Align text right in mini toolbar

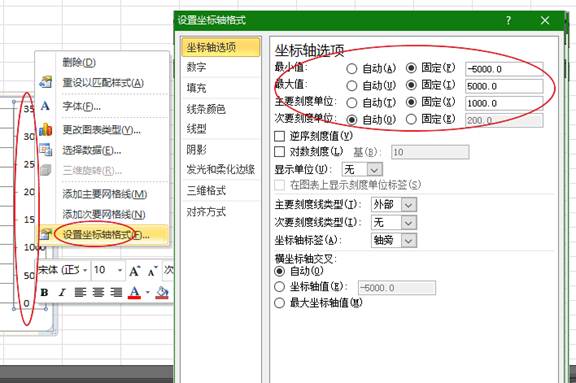coord(116,292)
